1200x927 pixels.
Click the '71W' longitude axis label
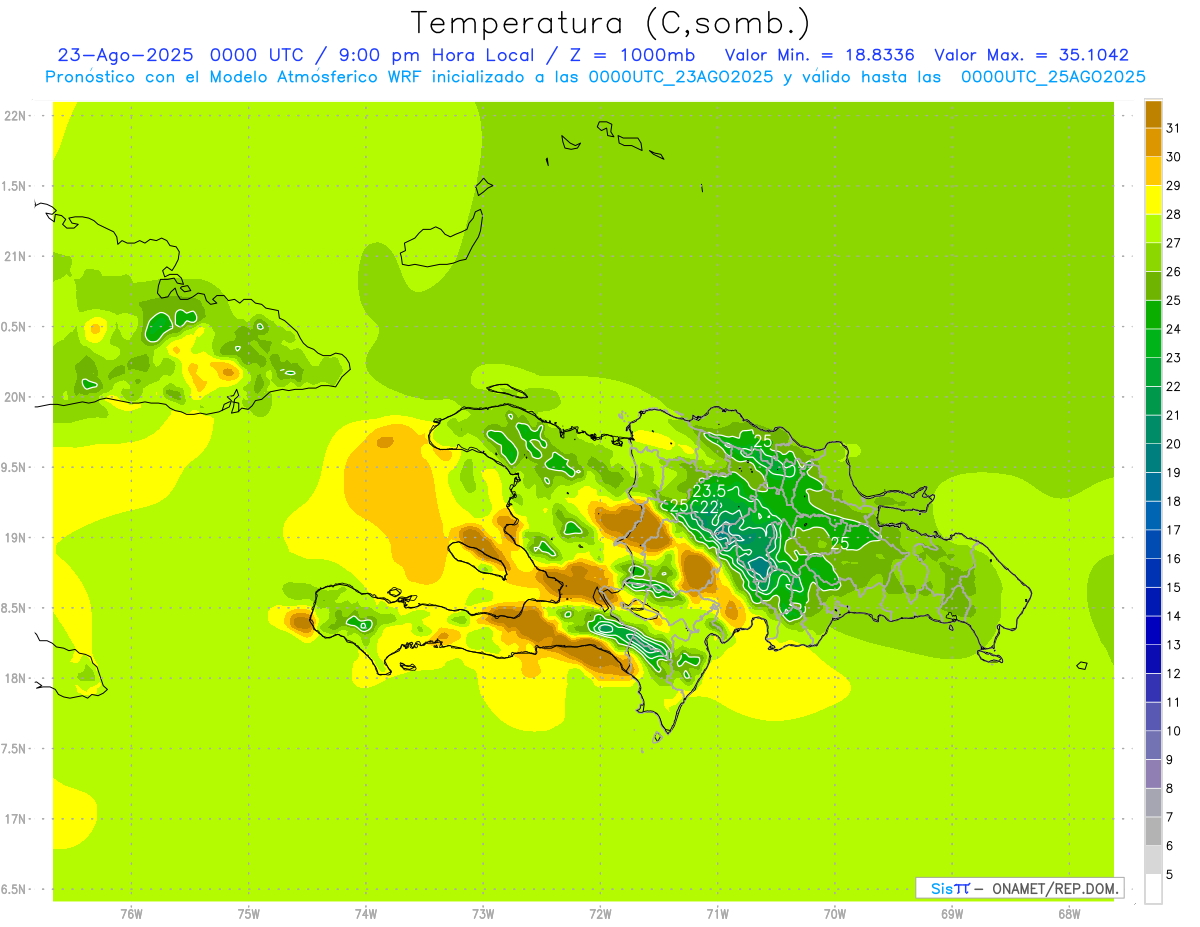point(717,913)
